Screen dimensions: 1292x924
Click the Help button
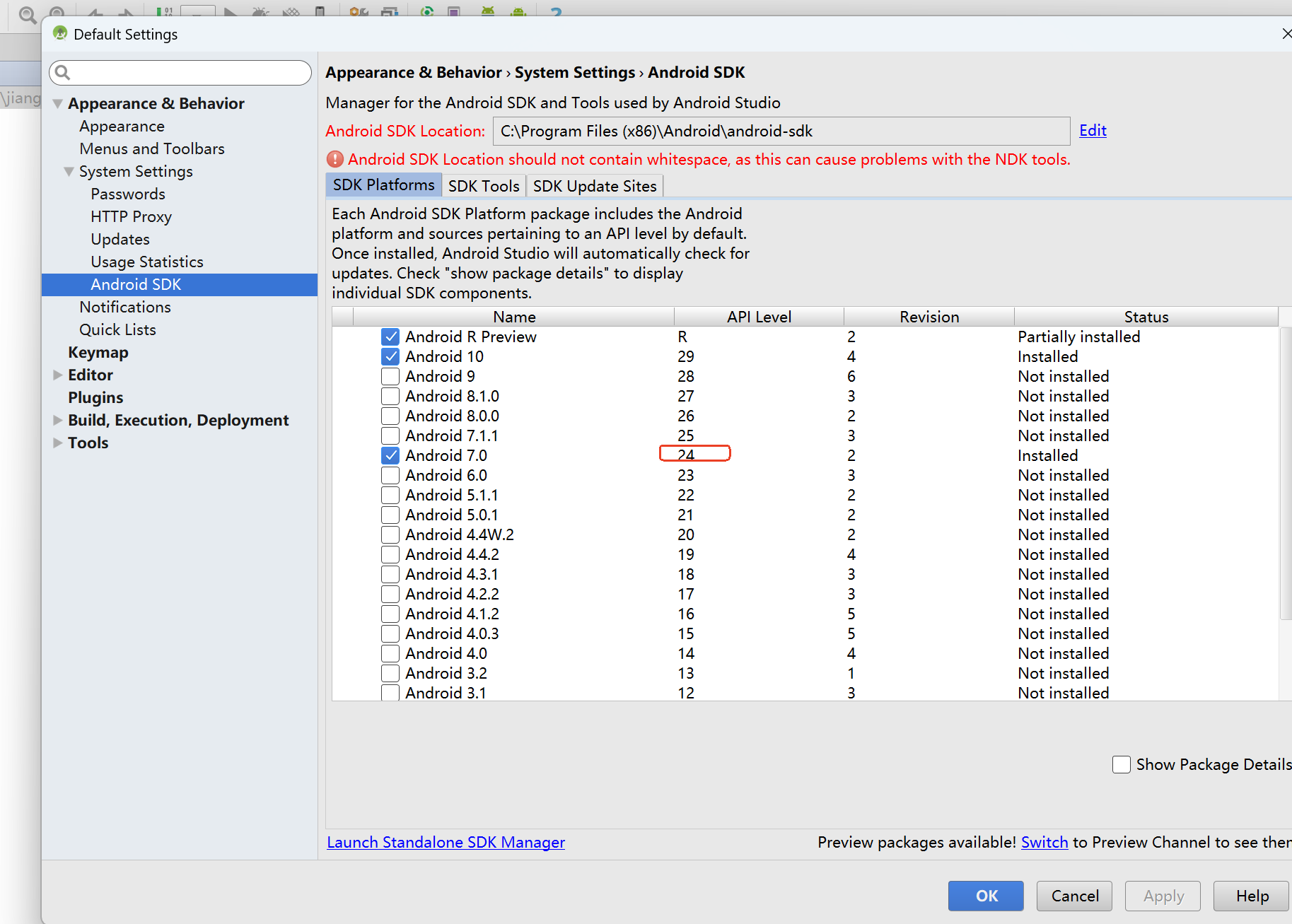(x=1252, y=896)
